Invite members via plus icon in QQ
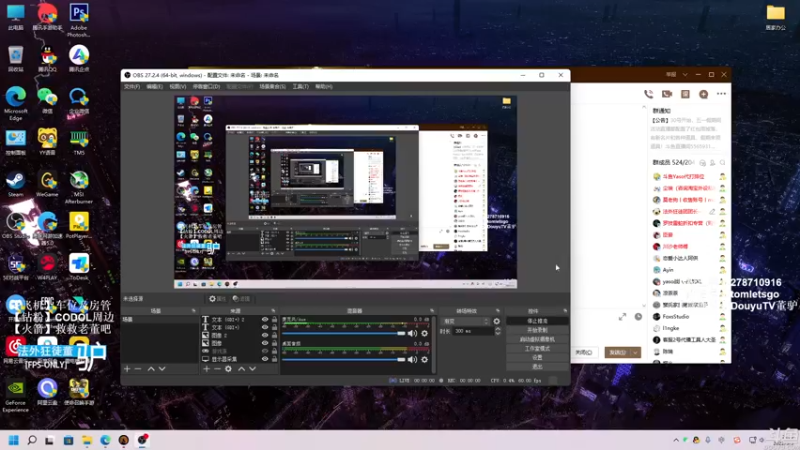The image size is (800, 450). 704,94
